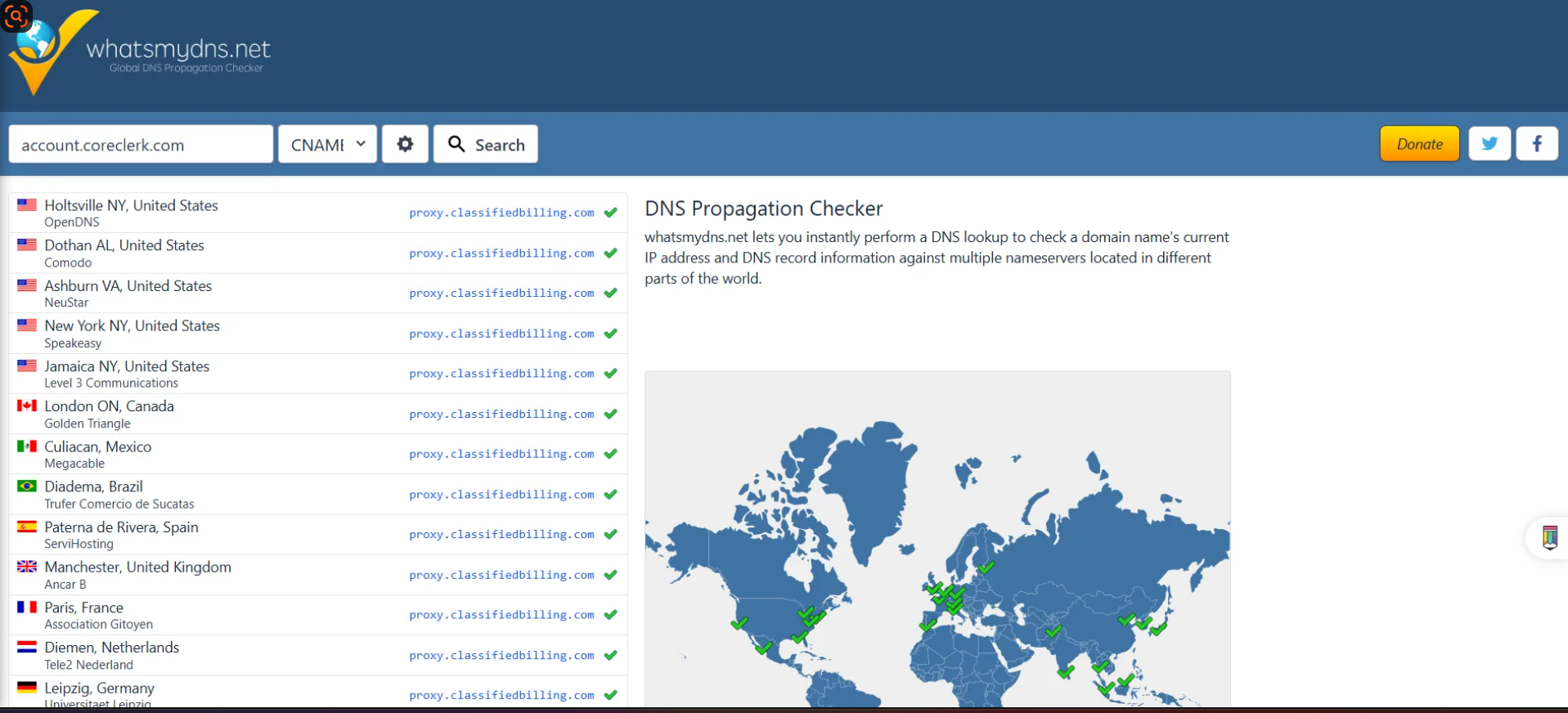This screenshot has height=713, width=1568.
Task: Click the account.coreclerk.com domain input field
Action: pyautogui.click(x=141, y=145)
